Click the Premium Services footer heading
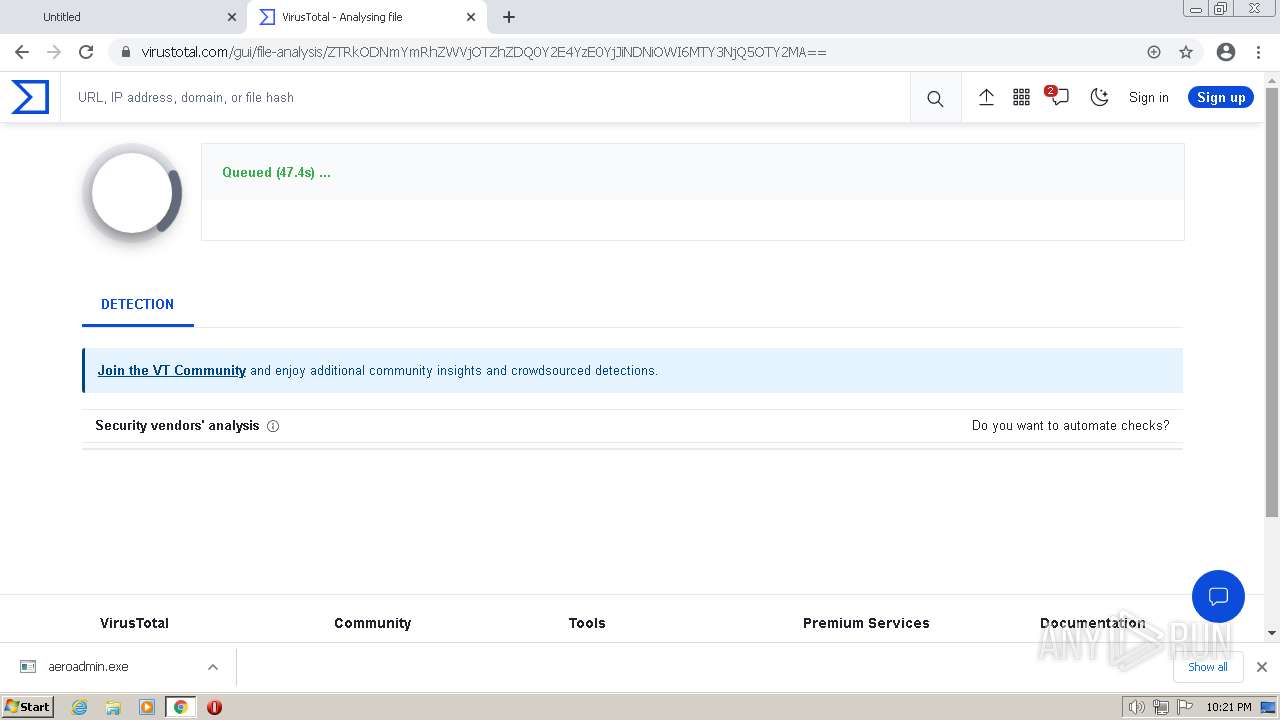The image size is (1280, 720). click(866, 623)
